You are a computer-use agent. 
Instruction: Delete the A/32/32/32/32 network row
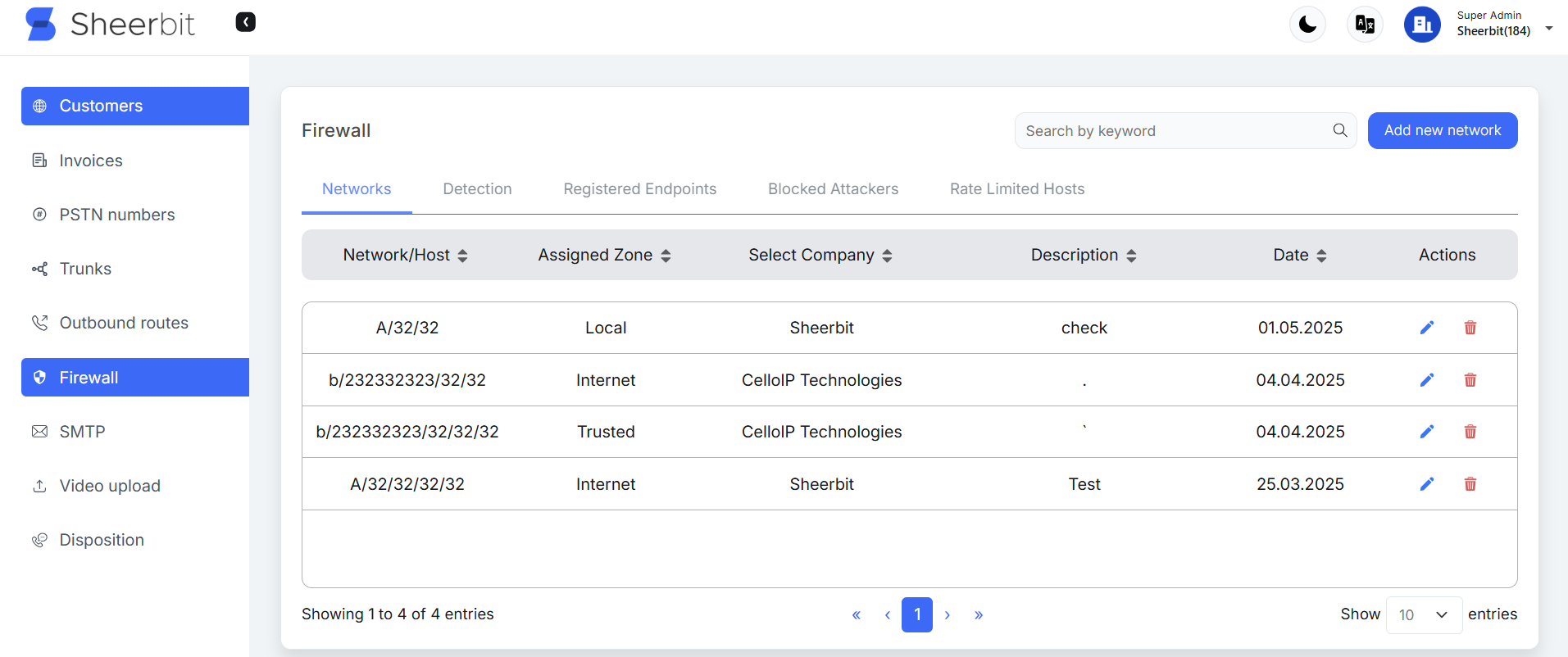pos(1470,484)
